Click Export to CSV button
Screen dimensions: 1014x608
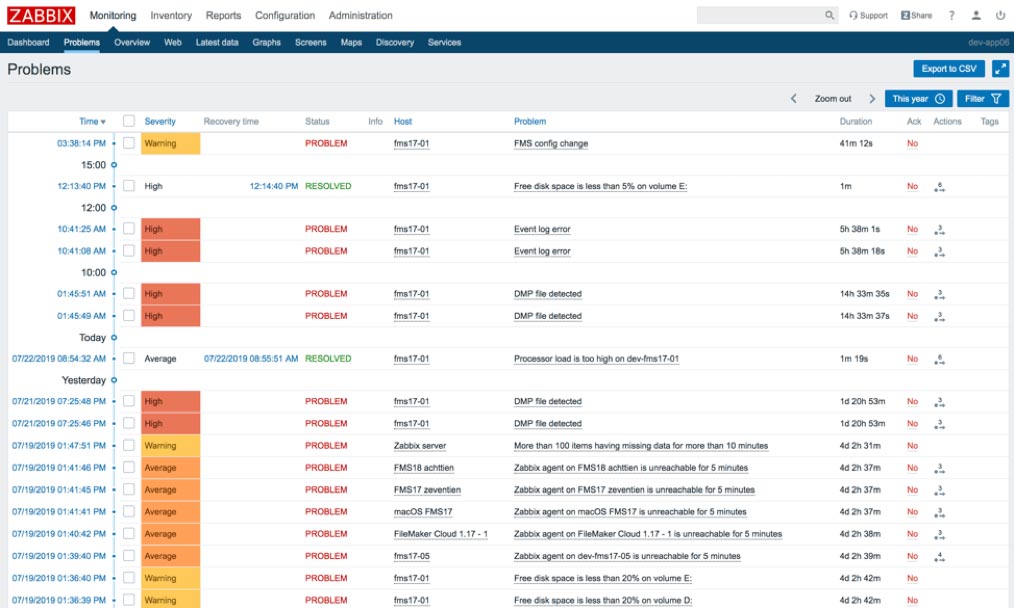click(949, 69)
